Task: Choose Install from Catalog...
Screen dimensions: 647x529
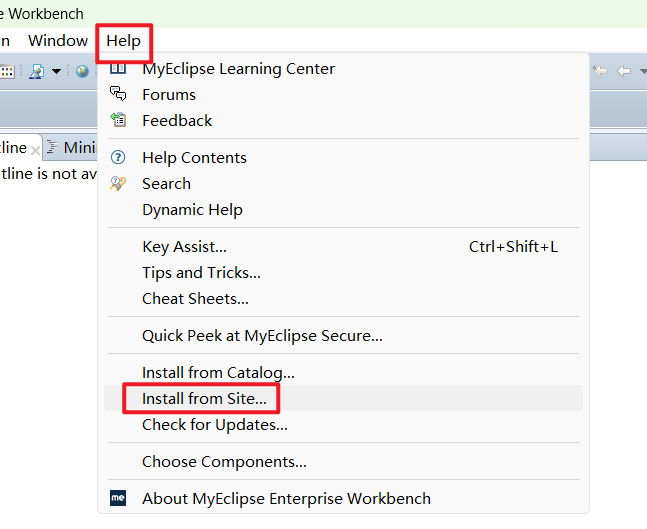Action: click(x=343, y=373)
